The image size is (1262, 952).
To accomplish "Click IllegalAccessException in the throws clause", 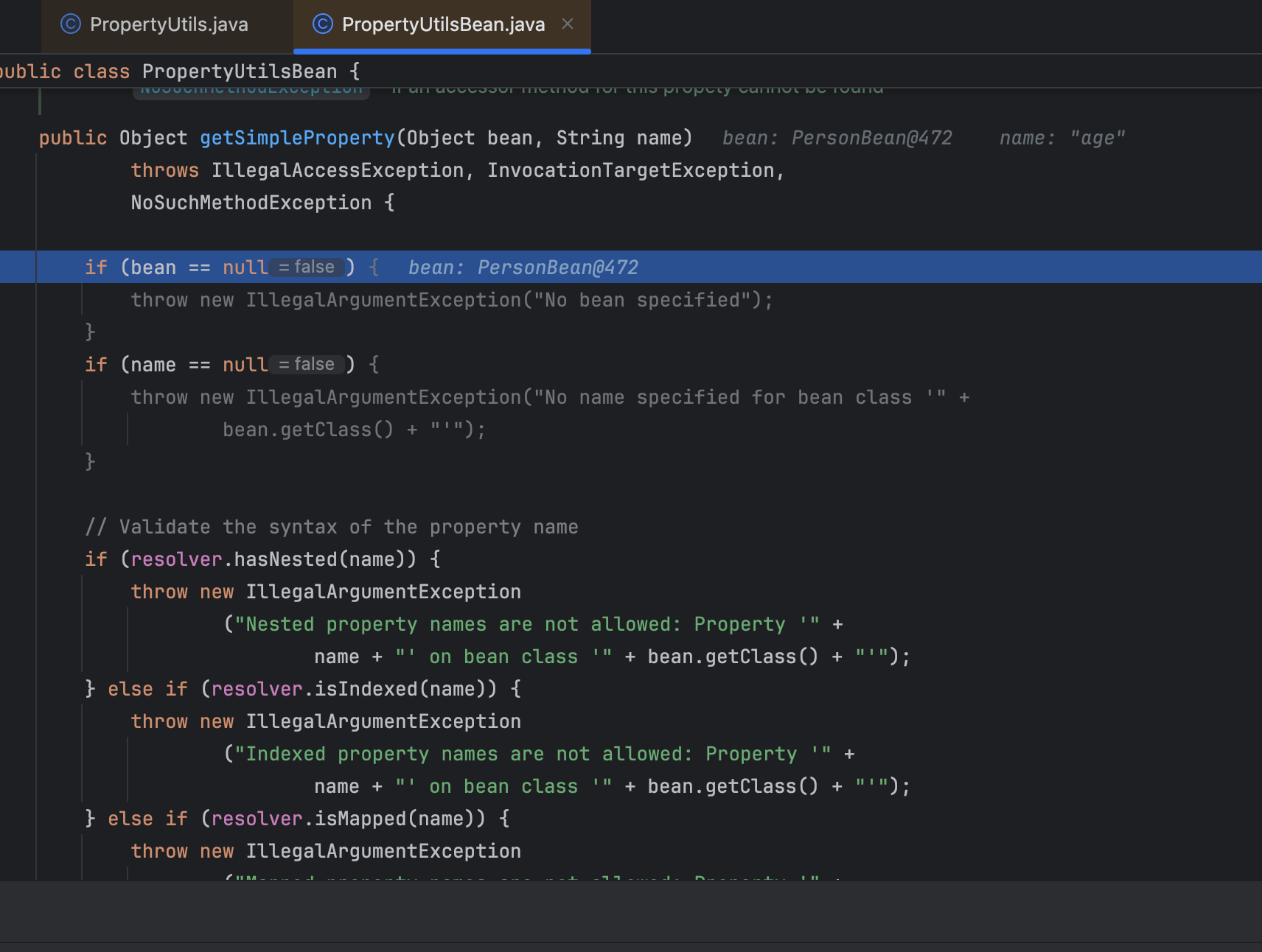I will (338, 170).
